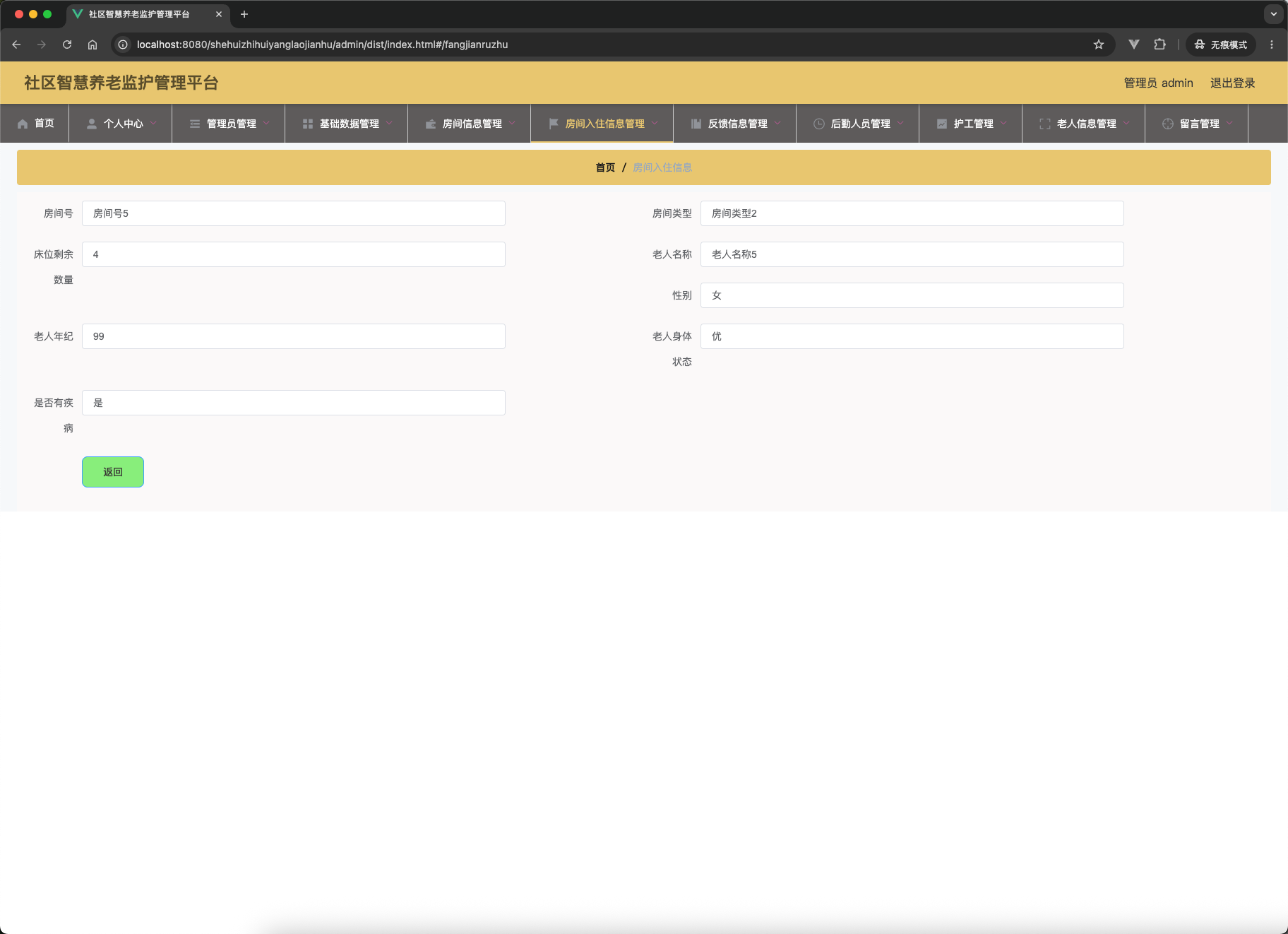Viewport: 1288px width, 934px height.
Task: Expand the 管理员管理 menu chevron
Action: pos(266,123)
